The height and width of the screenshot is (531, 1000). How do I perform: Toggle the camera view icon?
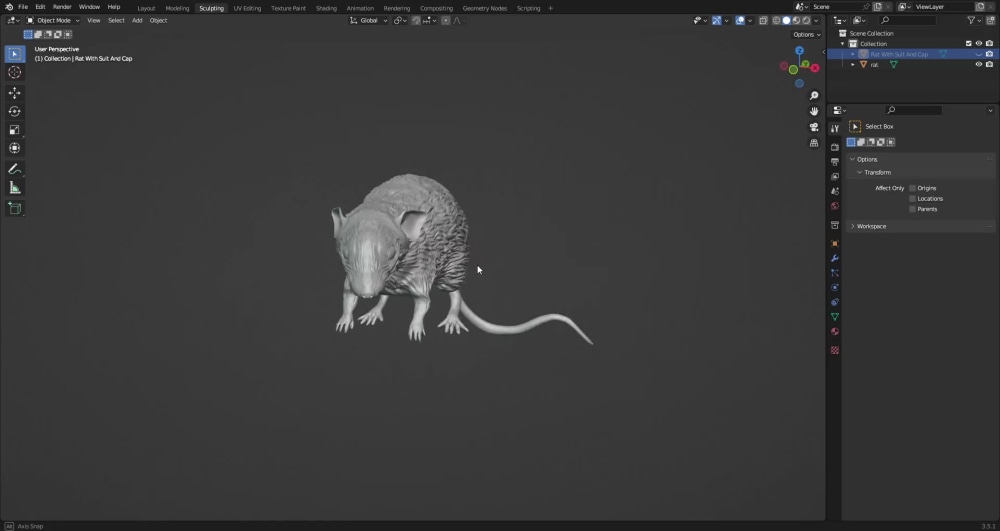click(814, 127)
